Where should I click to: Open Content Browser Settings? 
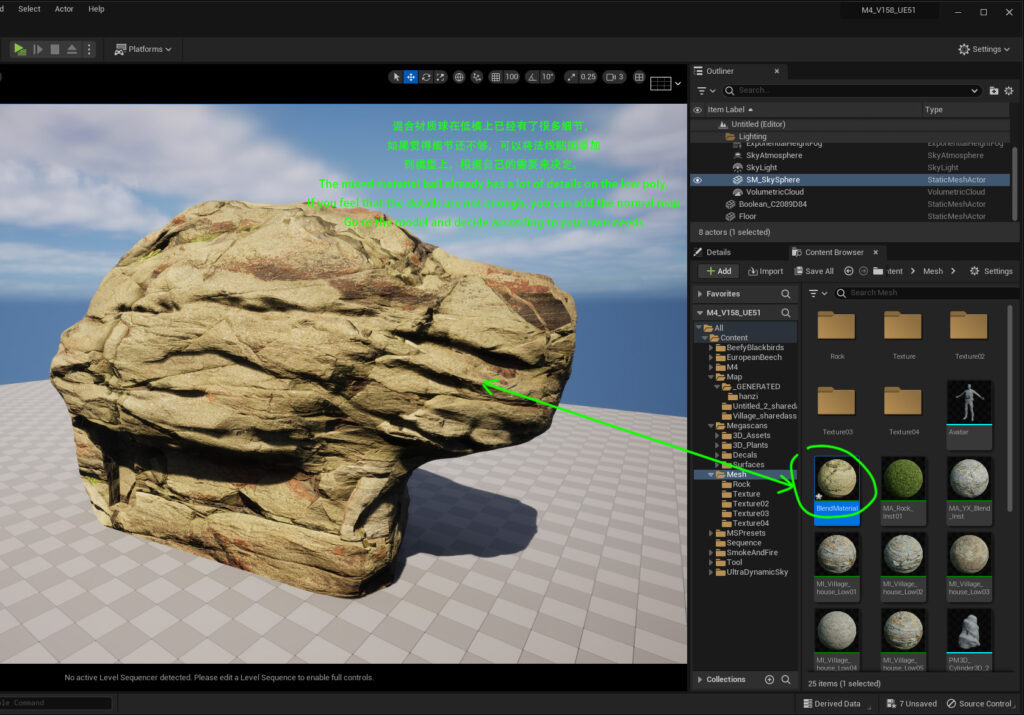coord(991,271)
